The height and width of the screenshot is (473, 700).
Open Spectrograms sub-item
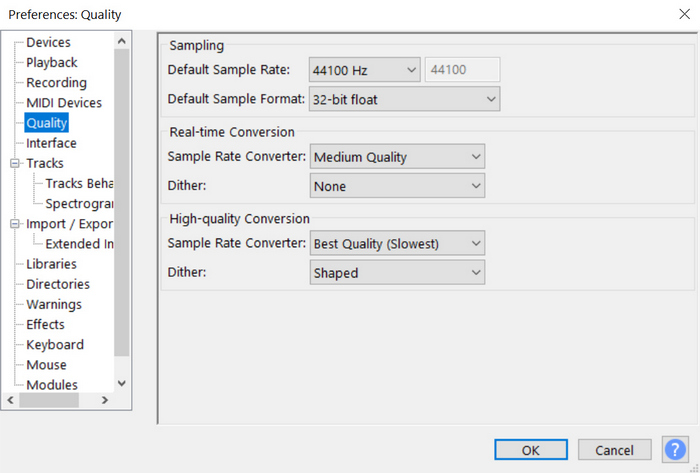79,203
